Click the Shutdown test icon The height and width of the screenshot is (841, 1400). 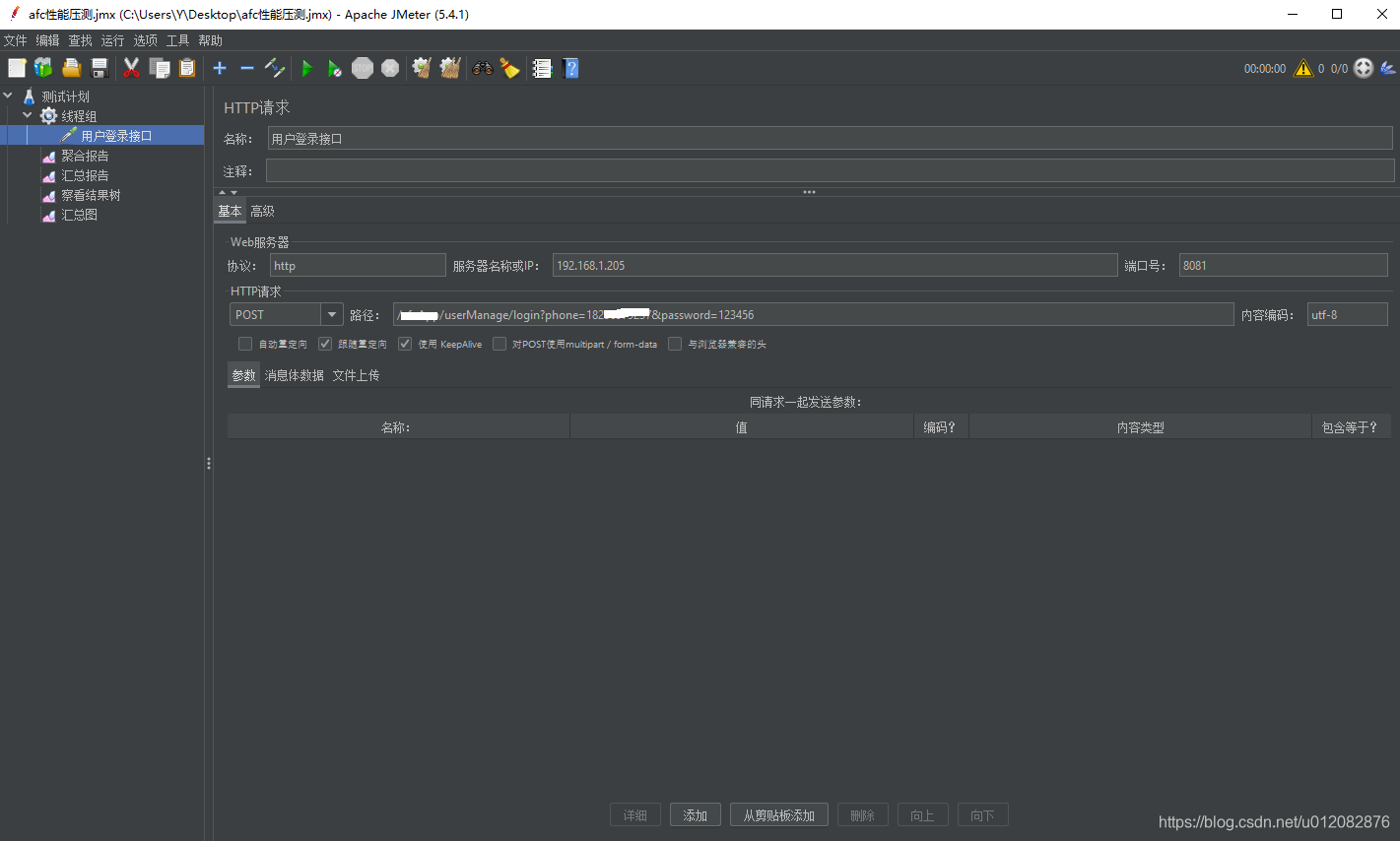coord(390,68)
